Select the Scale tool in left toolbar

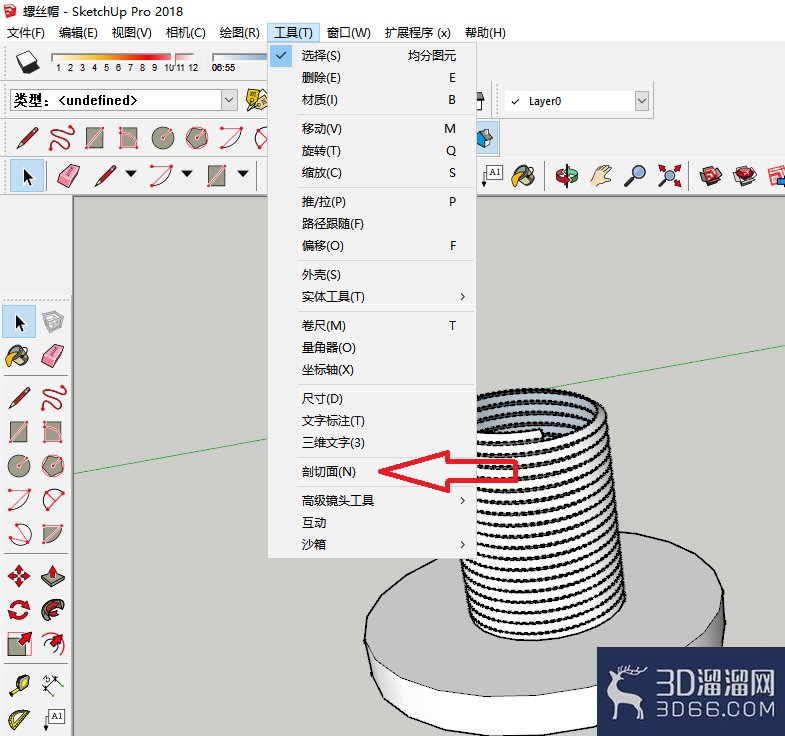pos(19,644)
